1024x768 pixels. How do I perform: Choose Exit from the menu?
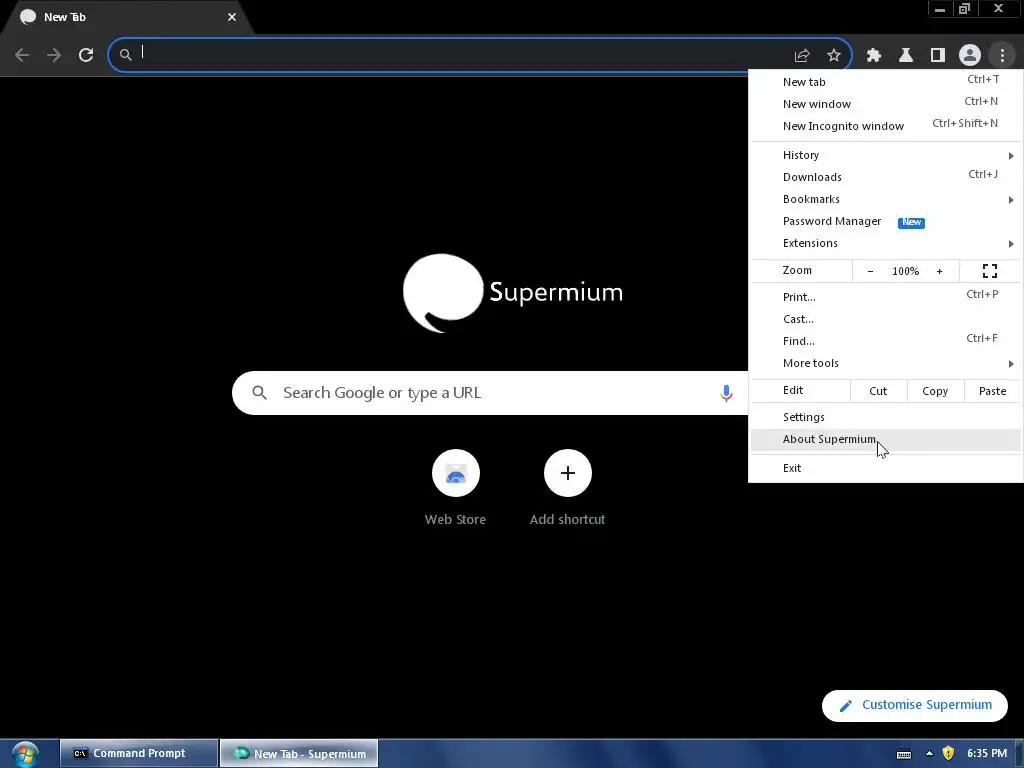pyautogui.click(x=886, y=468)
